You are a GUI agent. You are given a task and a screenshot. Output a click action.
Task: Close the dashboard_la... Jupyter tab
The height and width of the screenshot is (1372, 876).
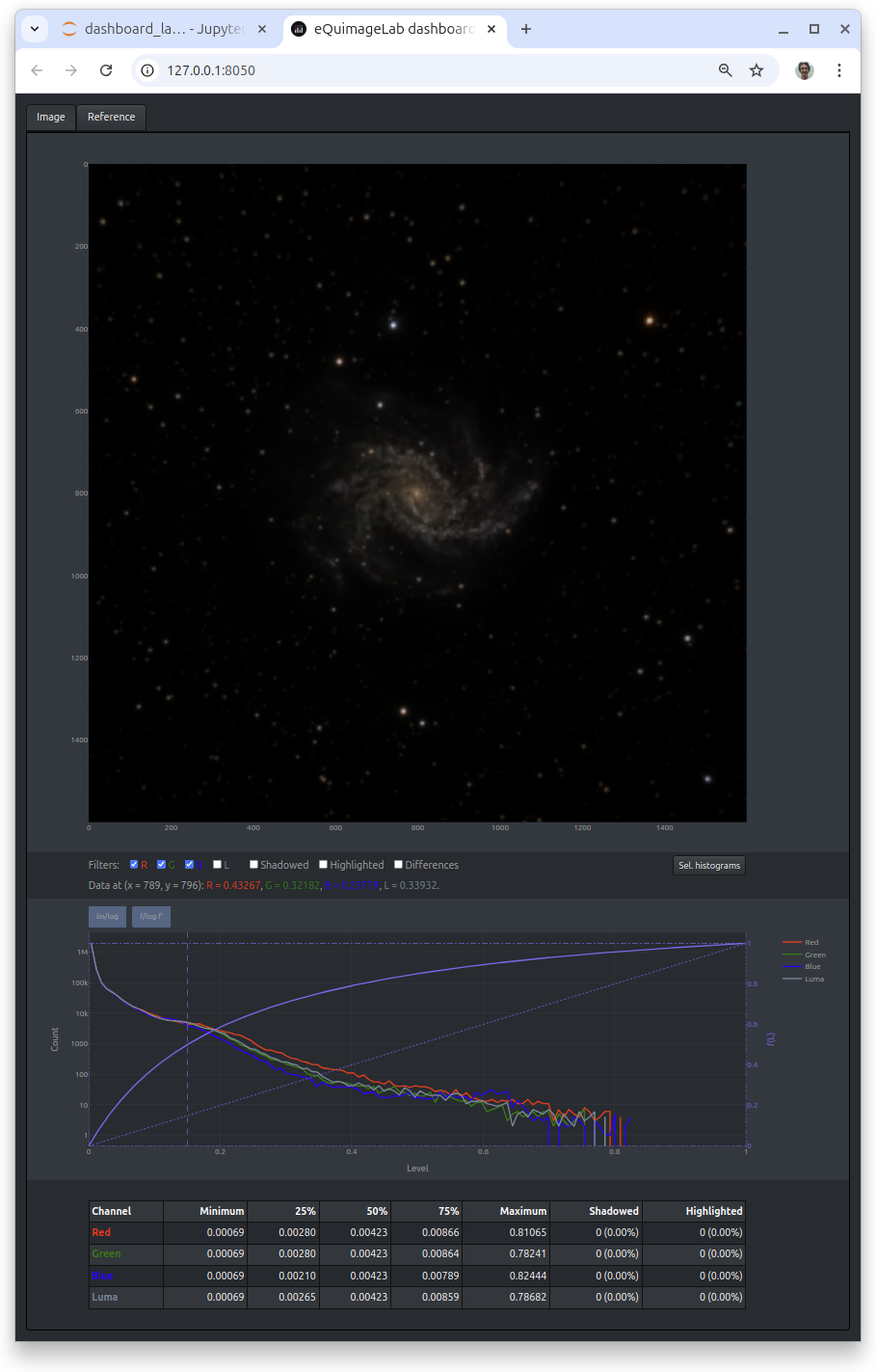[262, 29]
